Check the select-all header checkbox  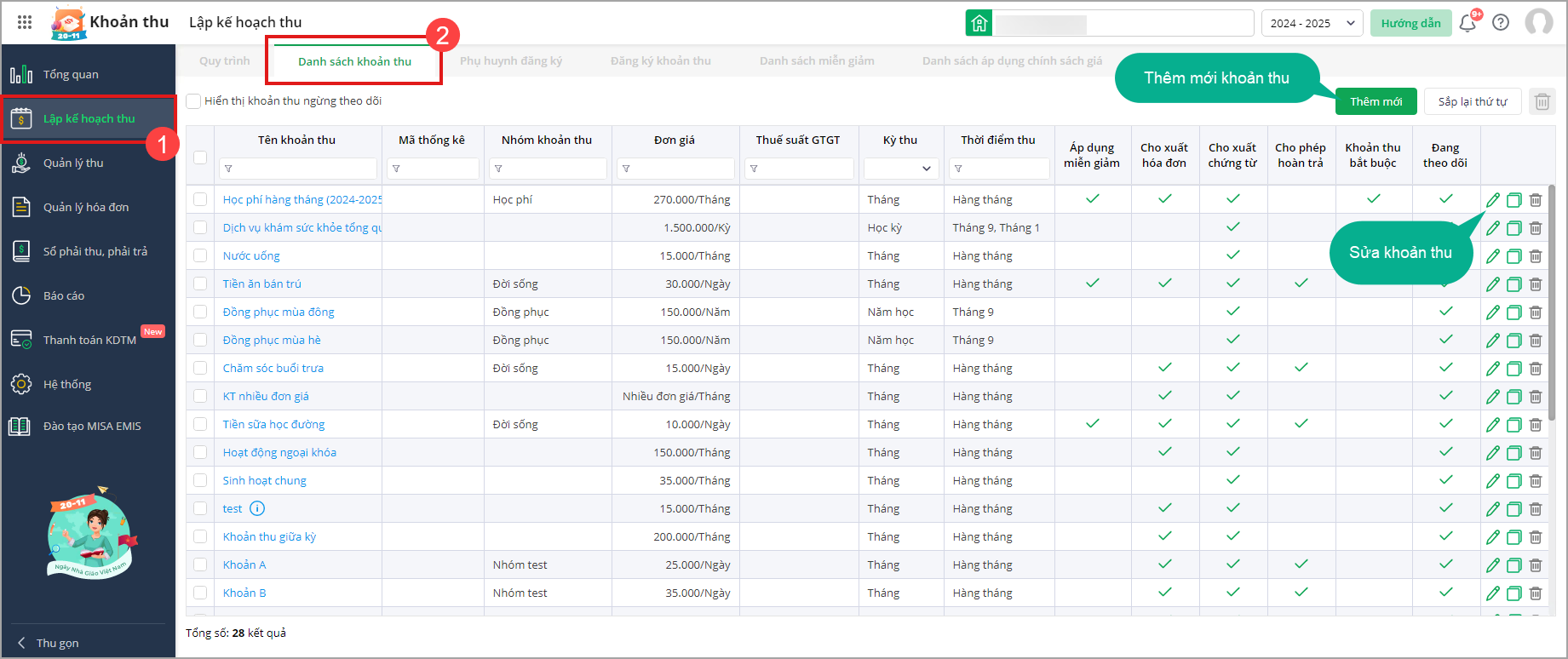tap(200, 157)
